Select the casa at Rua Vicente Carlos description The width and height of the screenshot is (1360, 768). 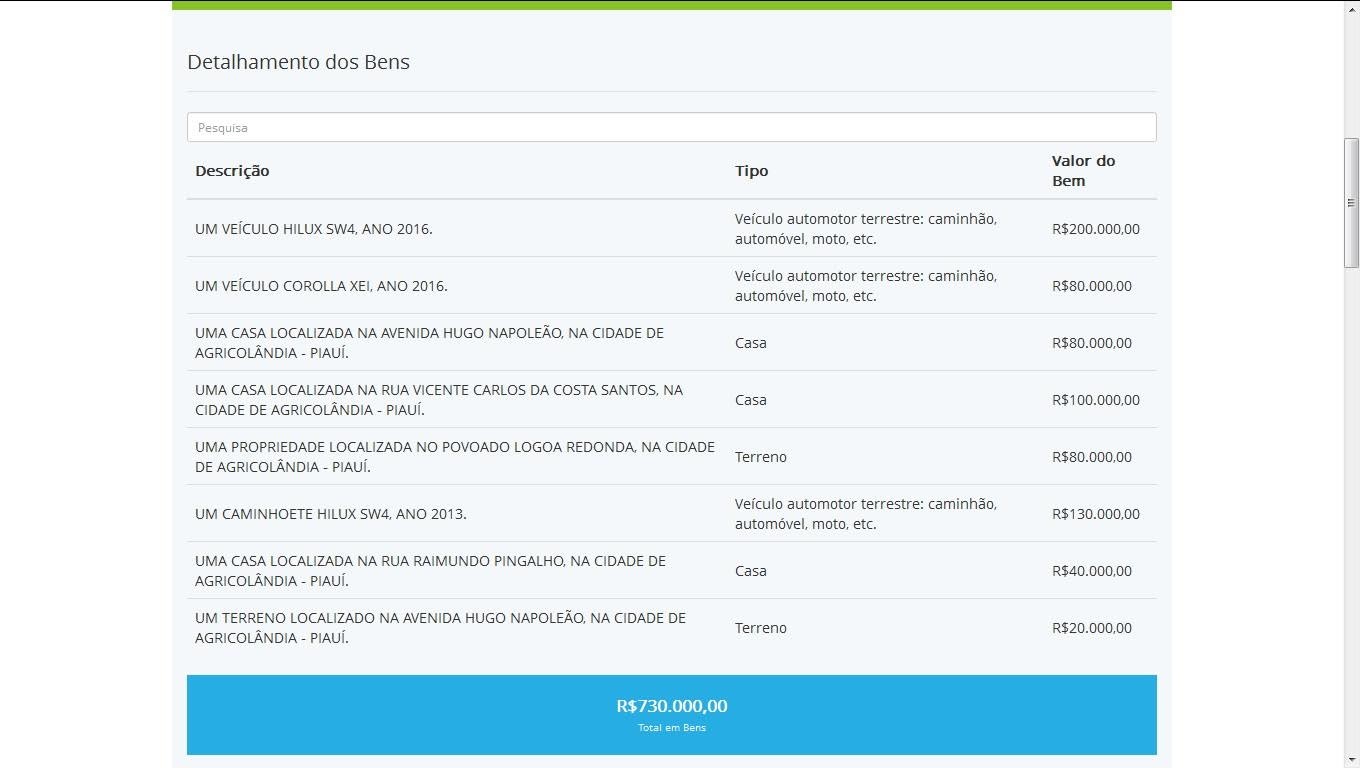pos(439,400)
